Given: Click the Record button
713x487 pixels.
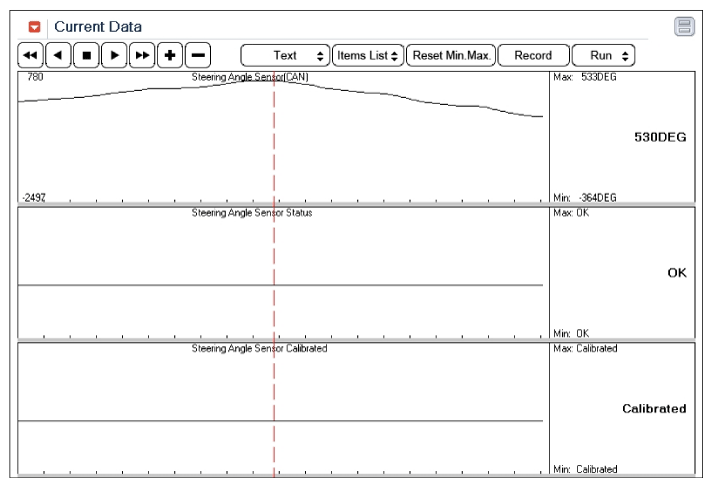Looking at the screenshot, I should (x=533, y=55).
